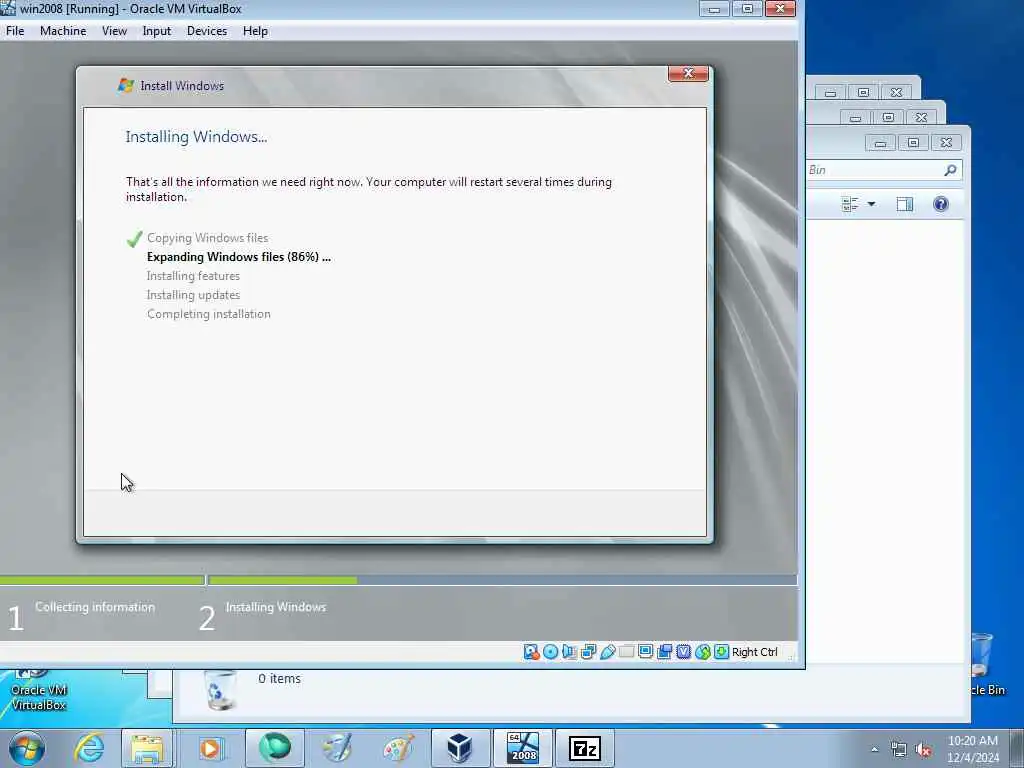Click the Collecting information progress bar
Screen dimensions: 1024x768
click(x=102, y=580)
